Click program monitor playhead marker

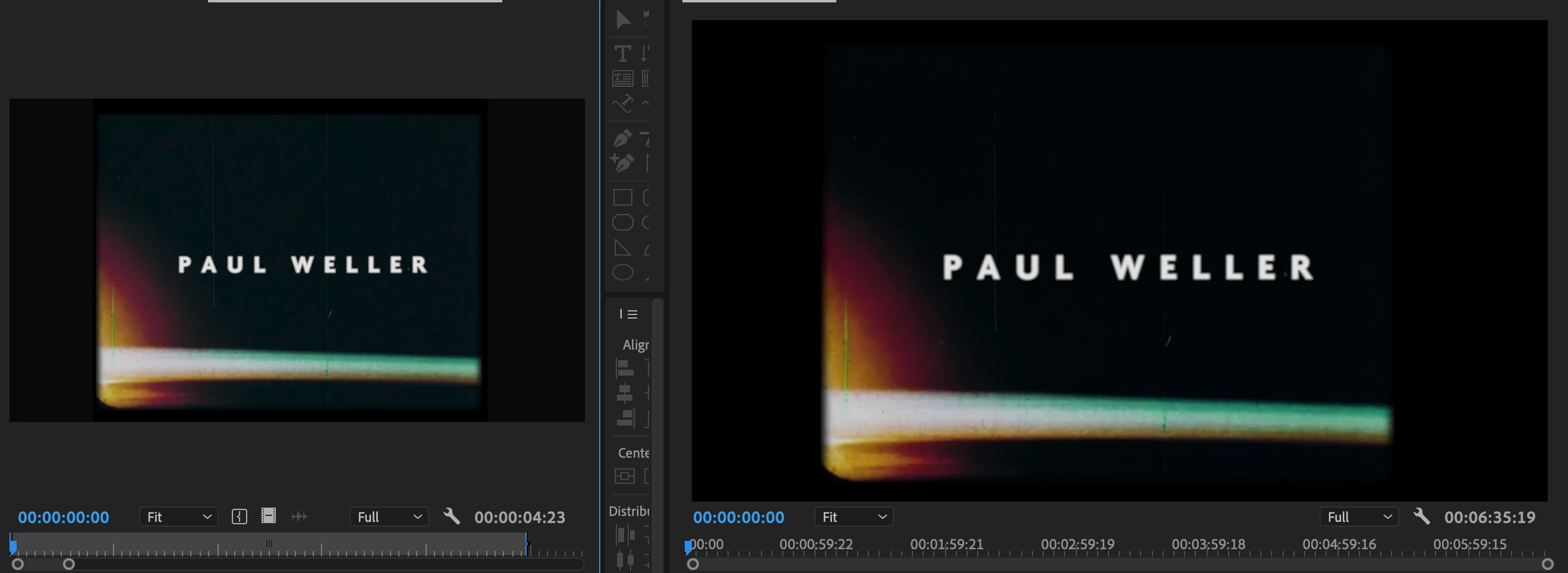click(688, 547)
